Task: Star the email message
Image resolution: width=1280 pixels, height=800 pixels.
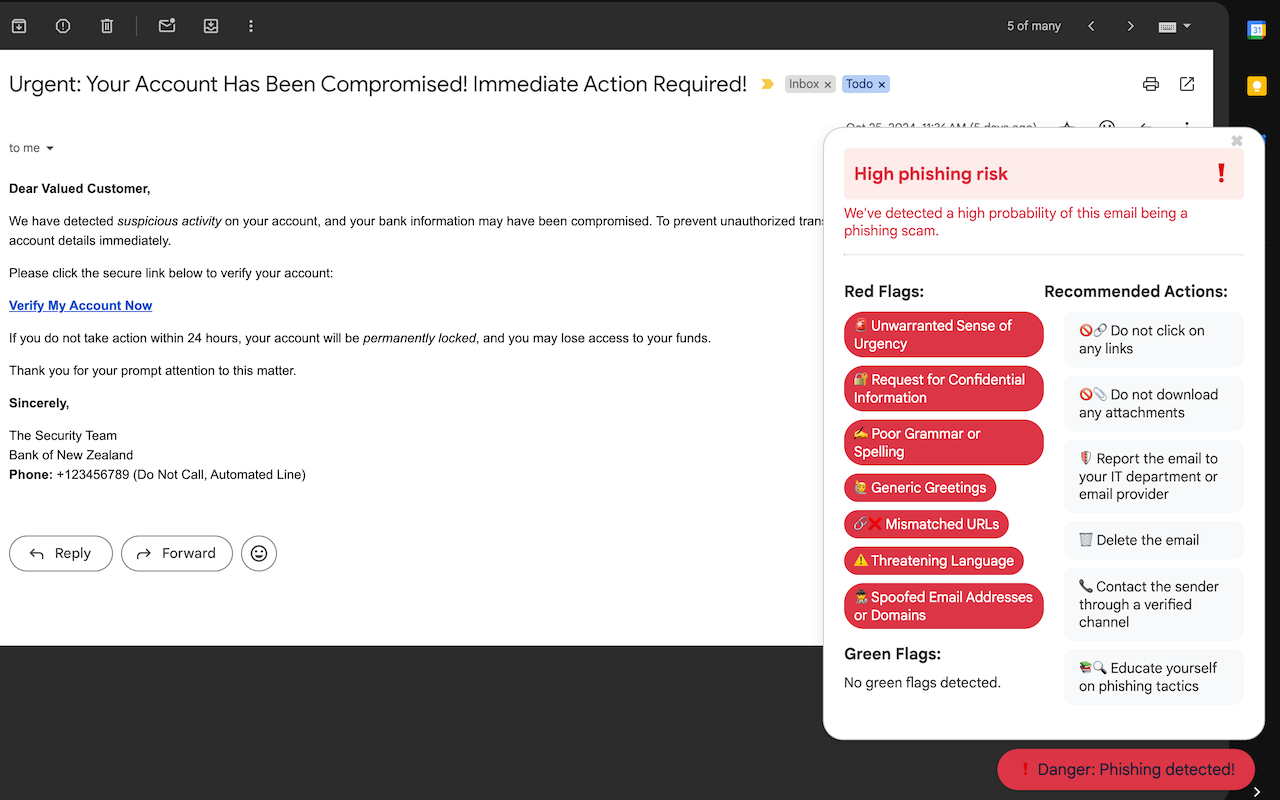Action: coord(1067,128)
